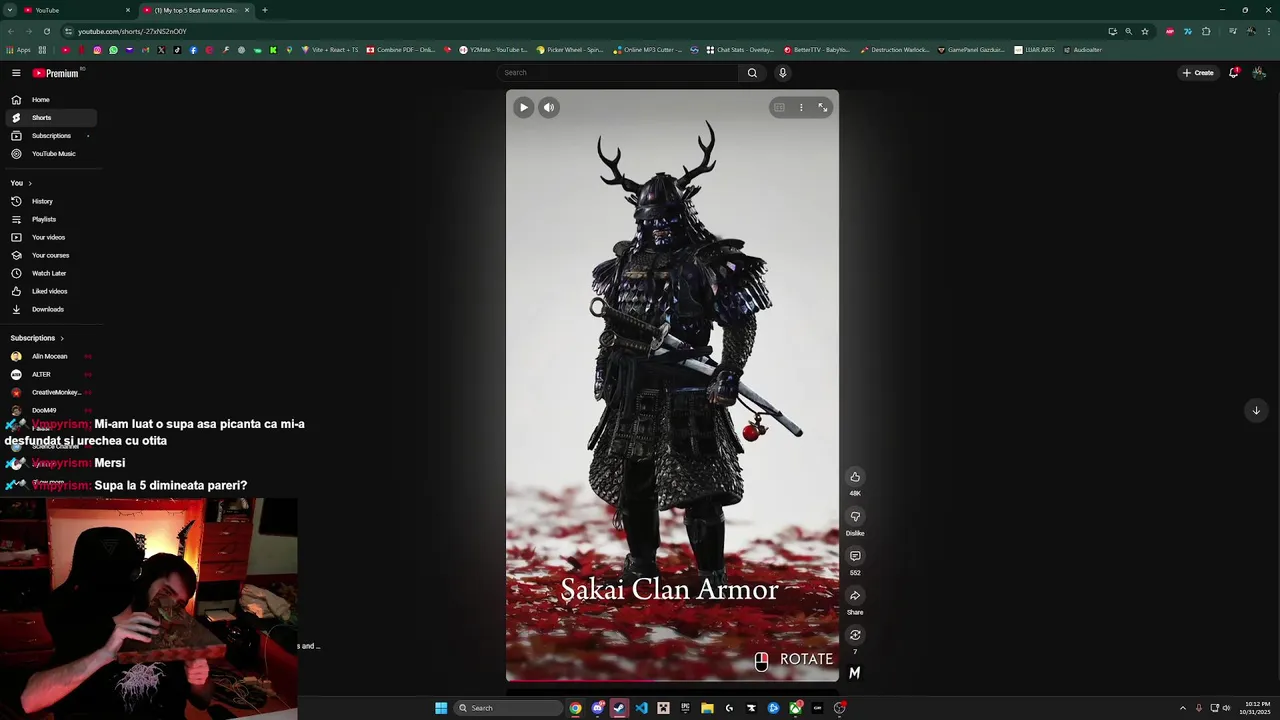Screen dimensions: 1280x720
Task: Open Playlists in the sidebar
Action: 50,219
